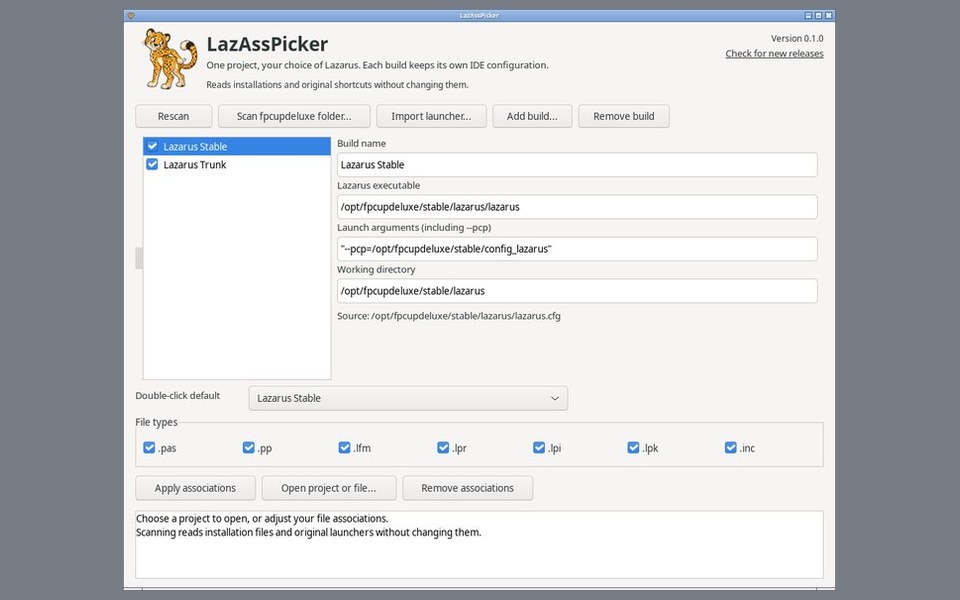This screenshot has height=600, width=960.
Task: Minimize the LazAssPicker window
Action: [808, 15]
